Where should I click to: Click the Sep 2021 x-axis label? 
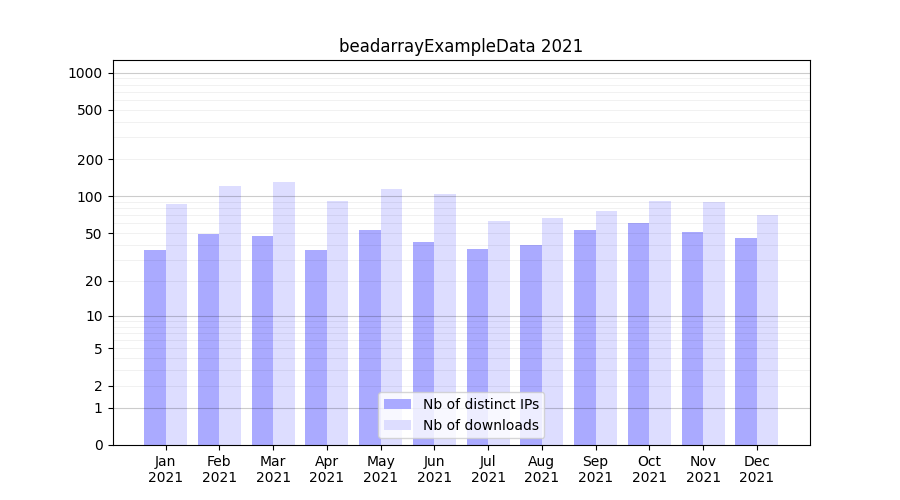595,469
